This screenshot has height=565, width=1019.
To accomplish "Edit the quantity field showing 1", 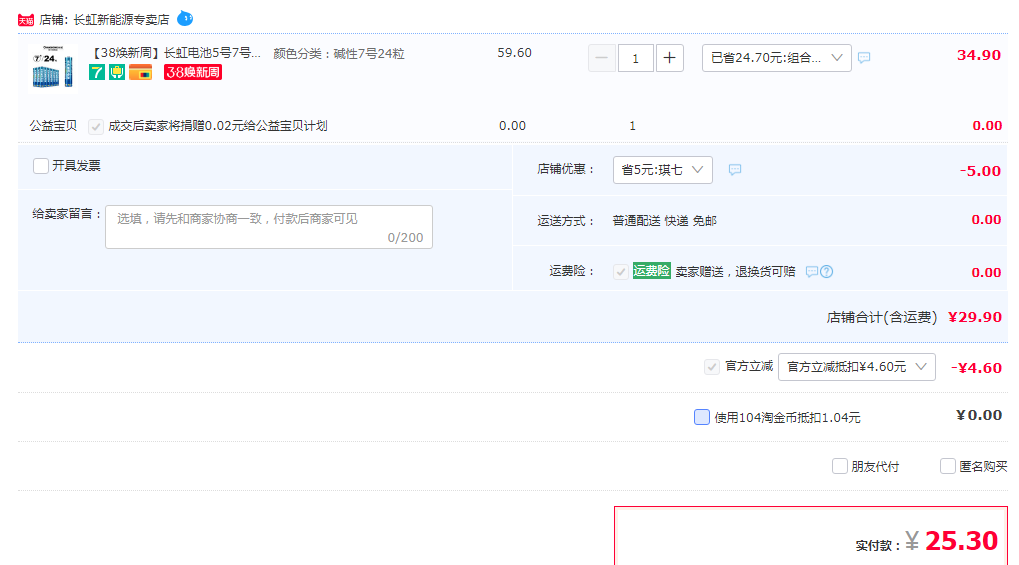I will pyautogui.click(x=636, y=58).
